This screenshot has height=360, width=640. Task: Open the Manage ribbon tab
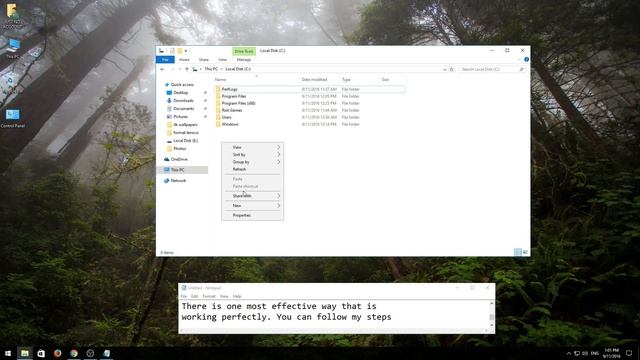coord(244,60)
